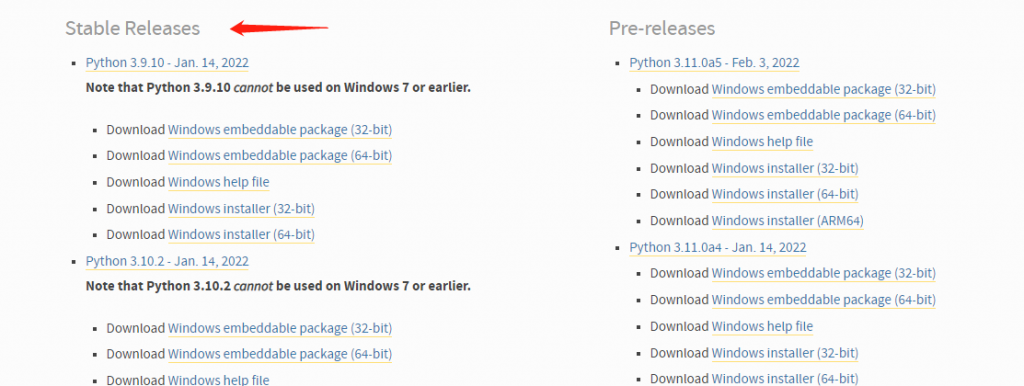The width and height of the screenshot is (1024, 386).
Task: Download Python 3.9.10 Windows help file
Action: tap(219, 182)
